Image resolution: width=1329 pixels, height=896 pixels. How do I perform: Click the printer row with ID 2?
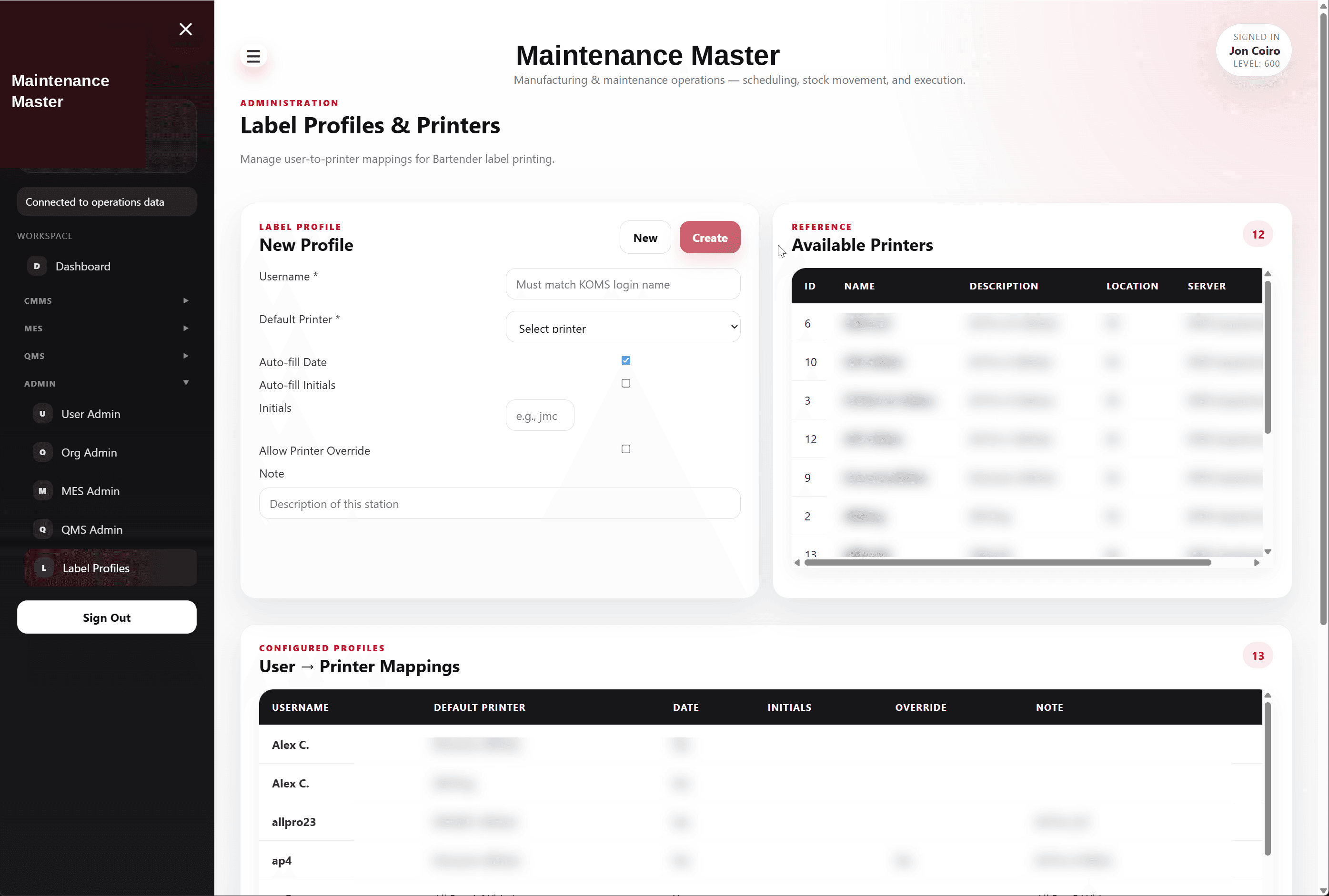coord(1027,517)
